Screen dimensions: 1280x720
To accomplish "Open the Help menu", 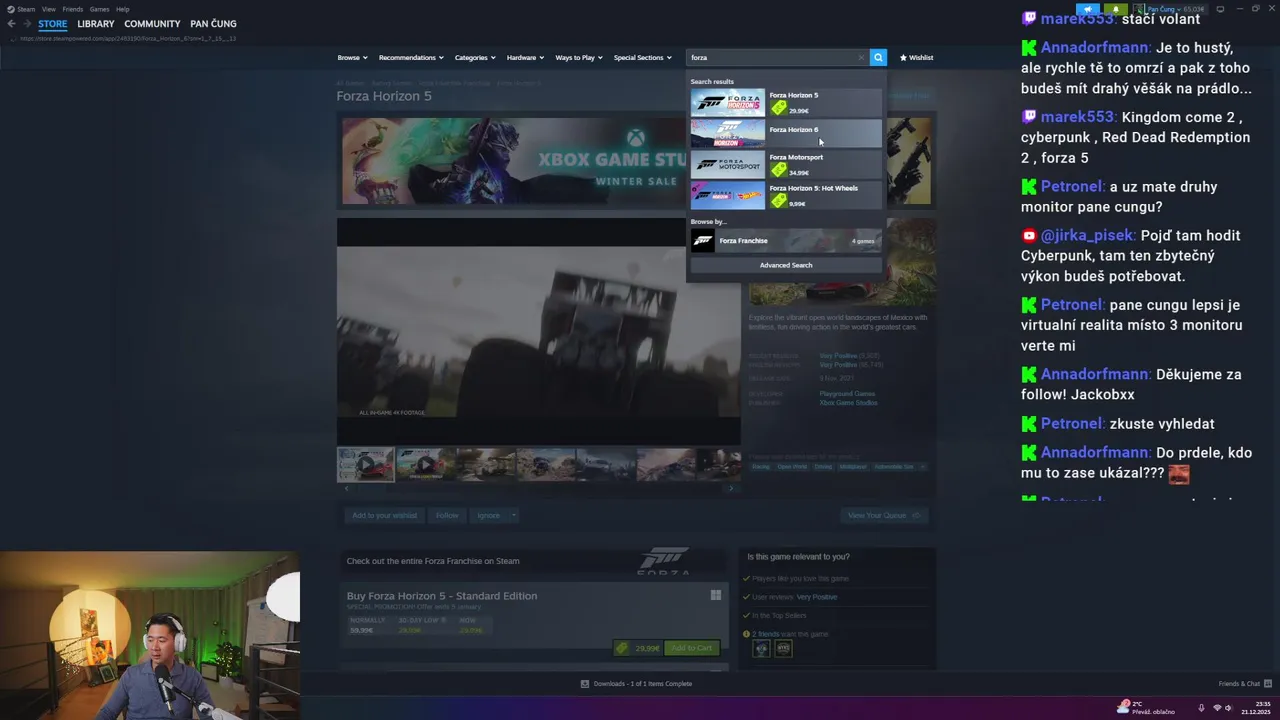I will pos(122,9).
